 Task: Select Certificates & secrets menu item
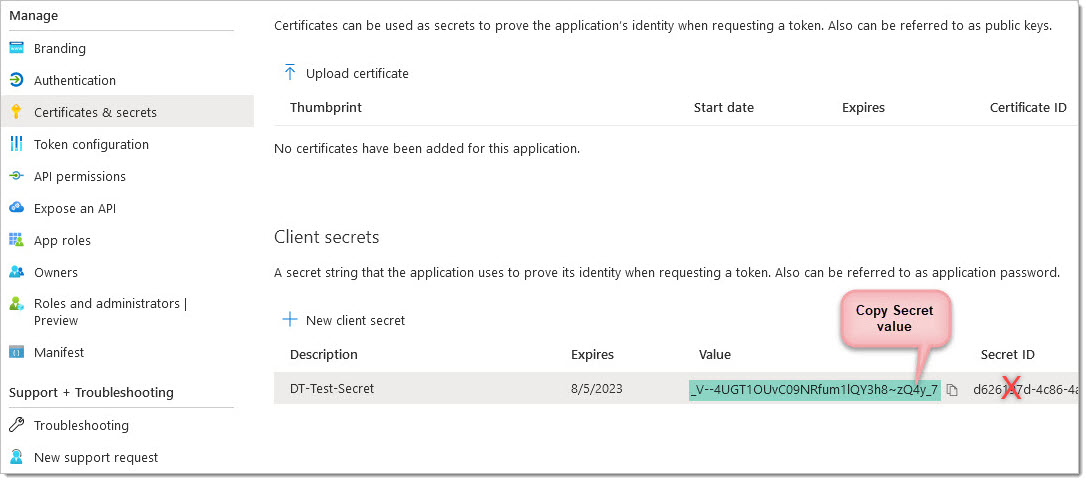click(x=127, y=112)
